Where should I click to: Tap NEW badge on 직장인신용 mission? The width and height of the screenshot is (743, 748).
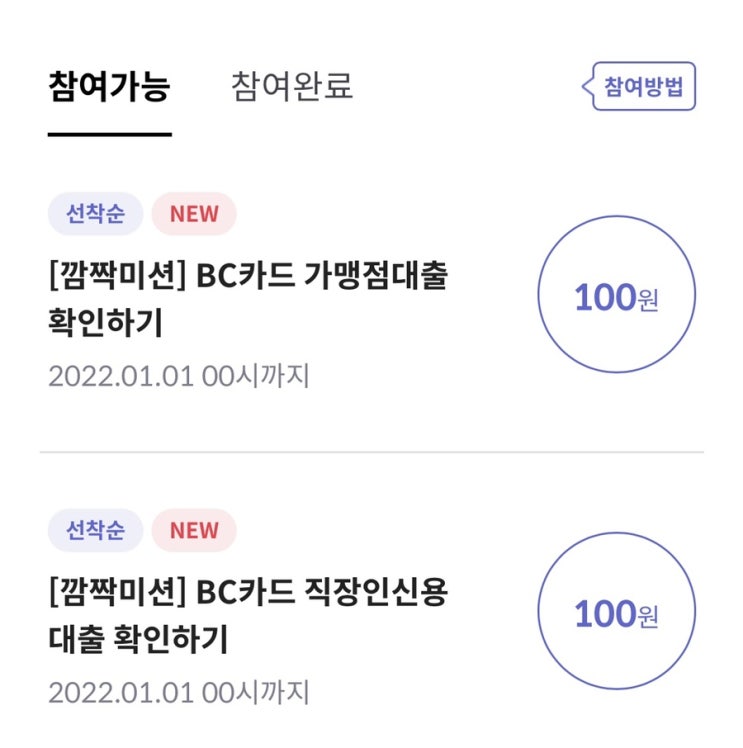tap(194, 530)
